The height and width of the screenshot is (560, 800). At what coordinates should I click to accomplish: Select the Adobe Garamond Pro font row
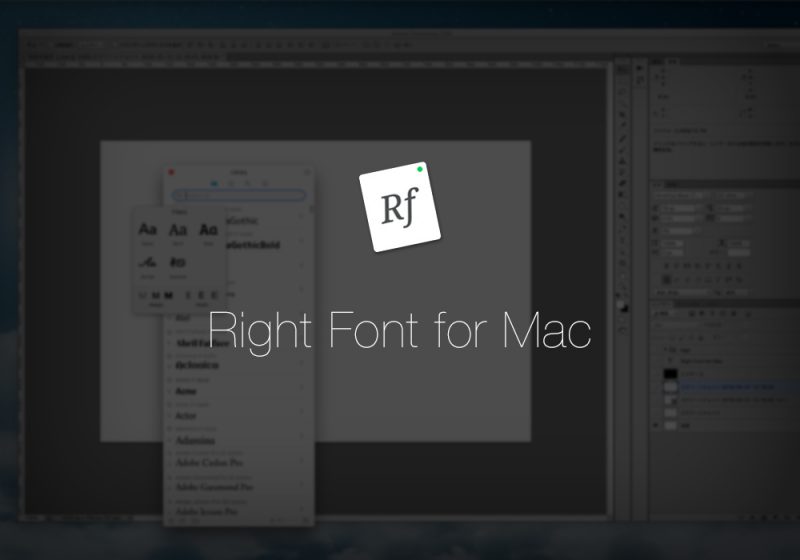(x=238, y=485)
